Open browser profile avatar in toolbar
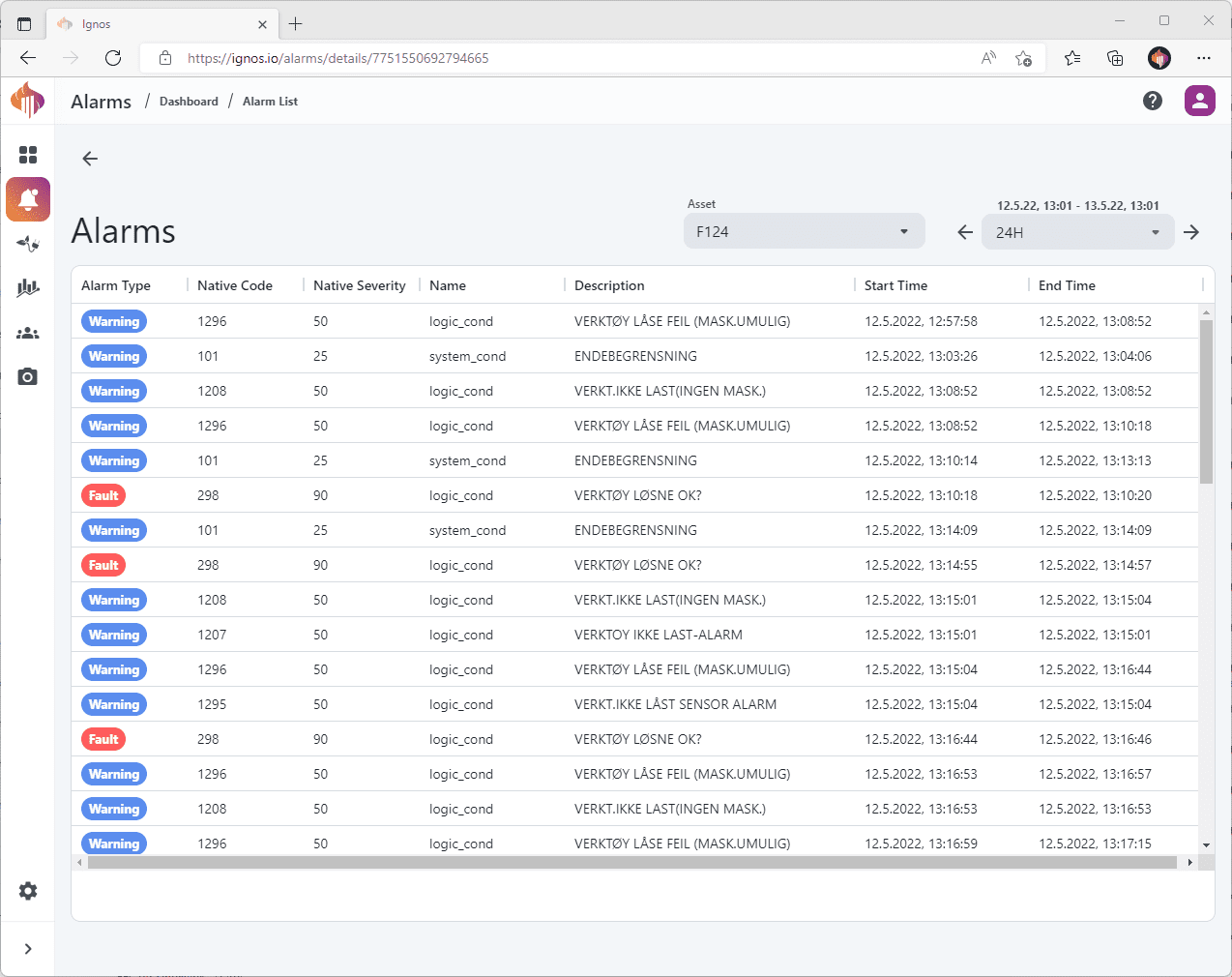 [1159, 58]
